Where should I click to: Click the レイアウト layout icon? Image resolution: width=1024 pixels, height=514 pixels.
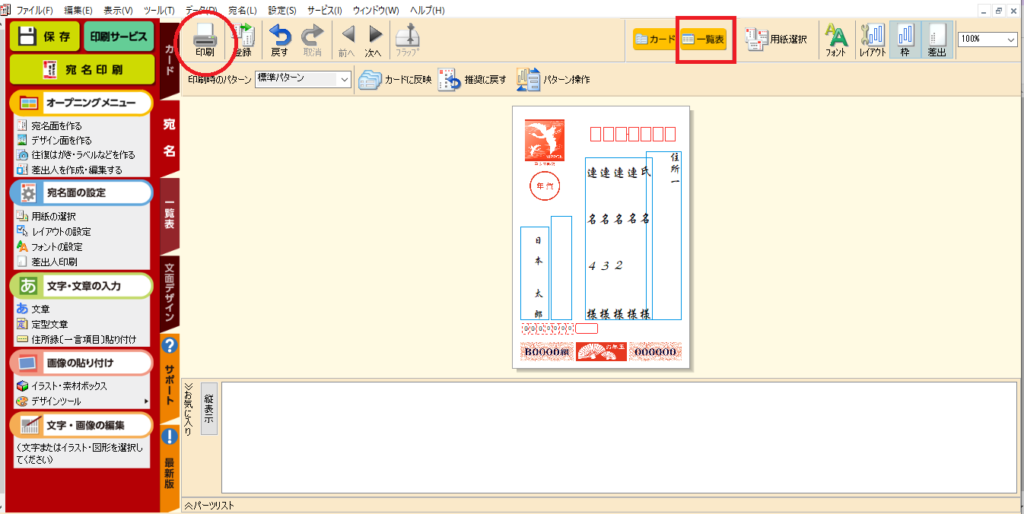coord(872,39)
